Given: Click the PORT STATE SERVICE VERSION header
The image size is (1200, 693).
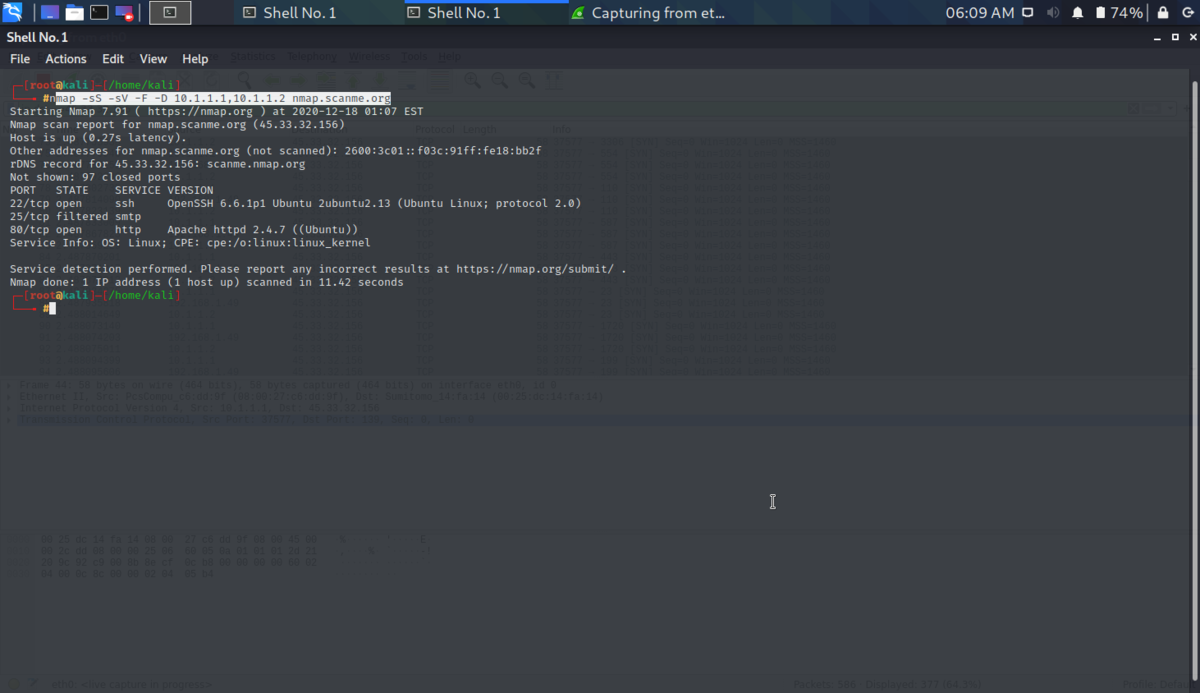Looking at the screenshot, I should [111, 190].
